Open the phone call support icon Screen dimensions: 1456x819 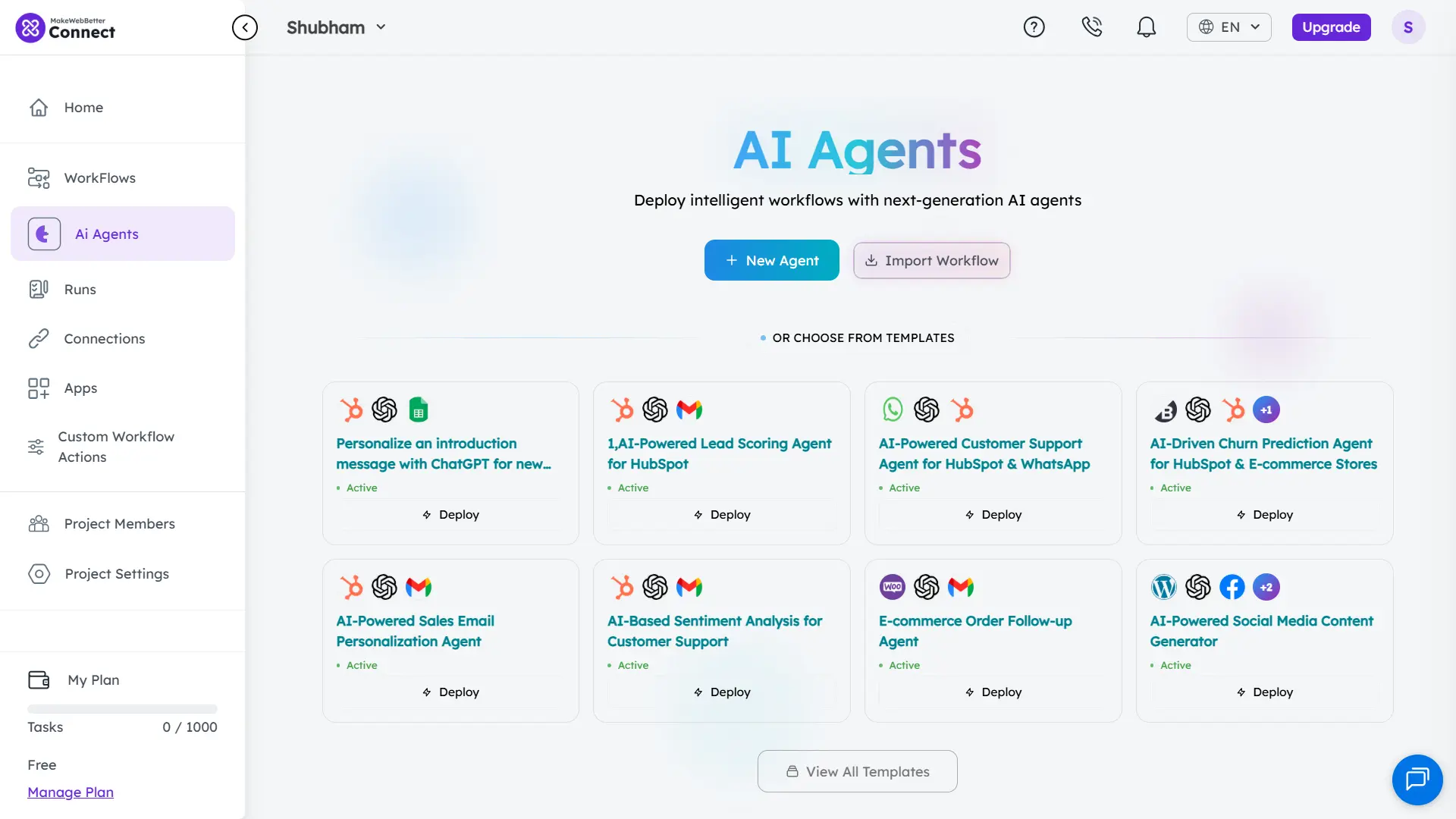[1091, 27]
